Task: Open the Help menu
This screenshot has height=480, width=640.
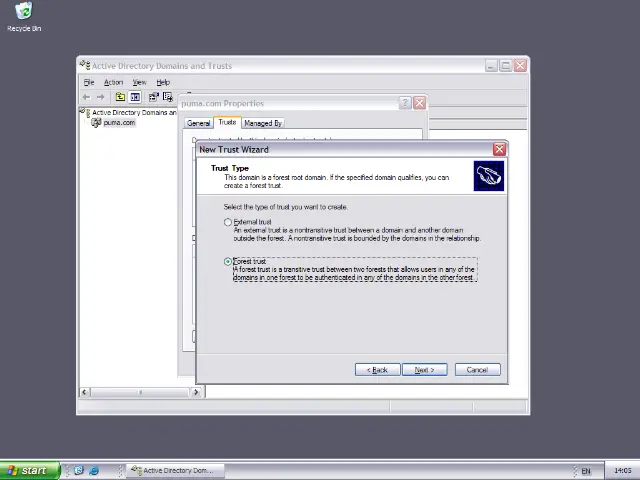Action: [x=163, y=82]
